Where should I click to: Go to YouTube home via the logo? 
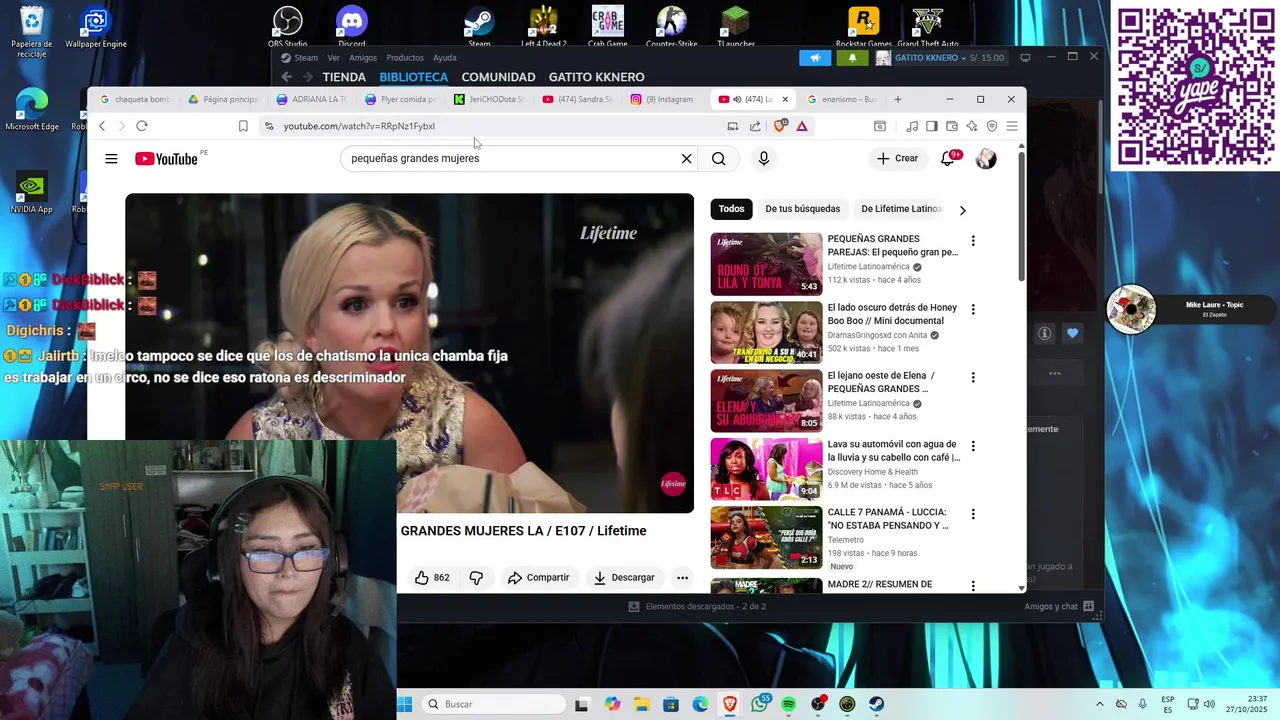point(166,159)
